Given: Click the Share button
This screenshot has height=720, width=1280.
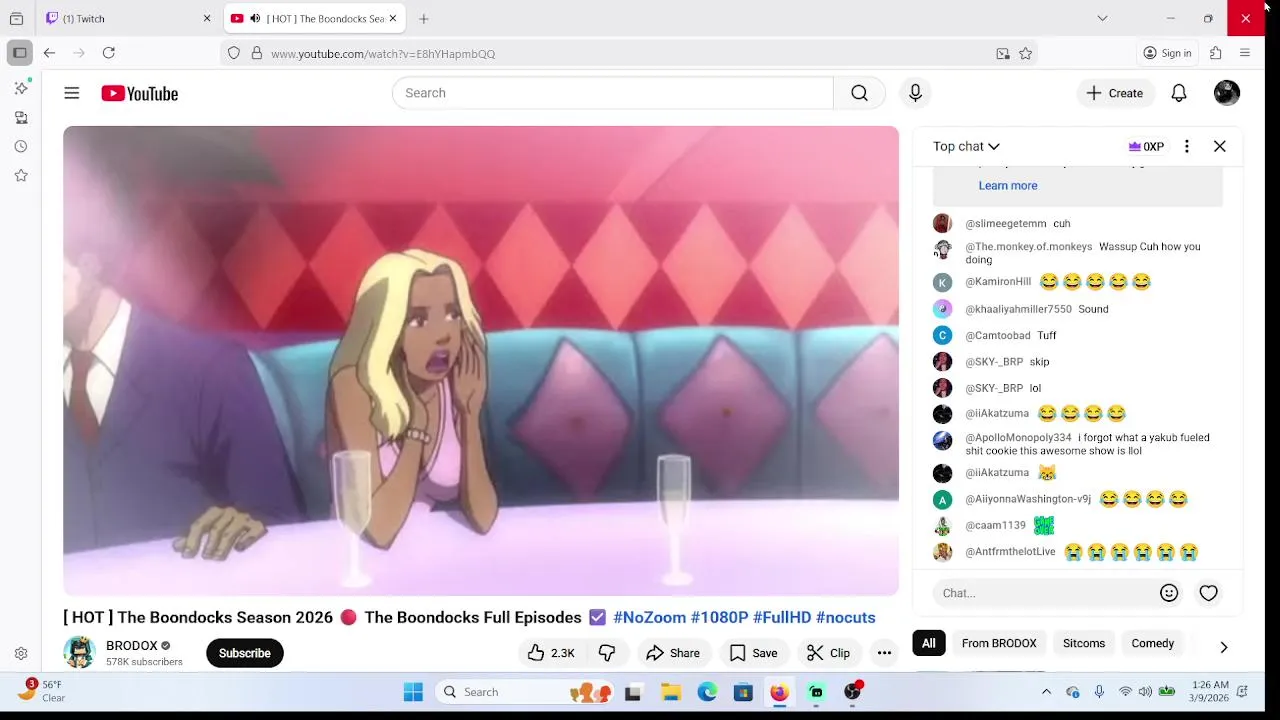Looking at the screenshot, I should 673,653.
